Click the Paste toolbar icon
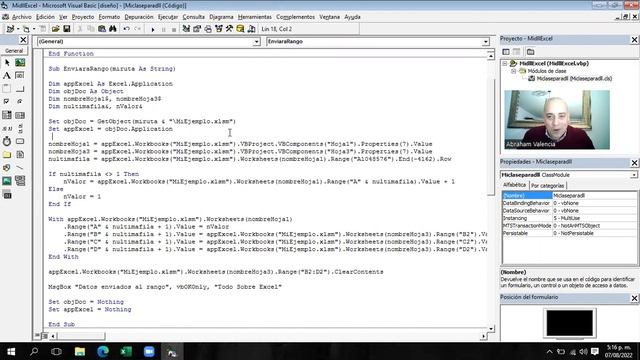 pyautogui.click(x=102, y=29)
